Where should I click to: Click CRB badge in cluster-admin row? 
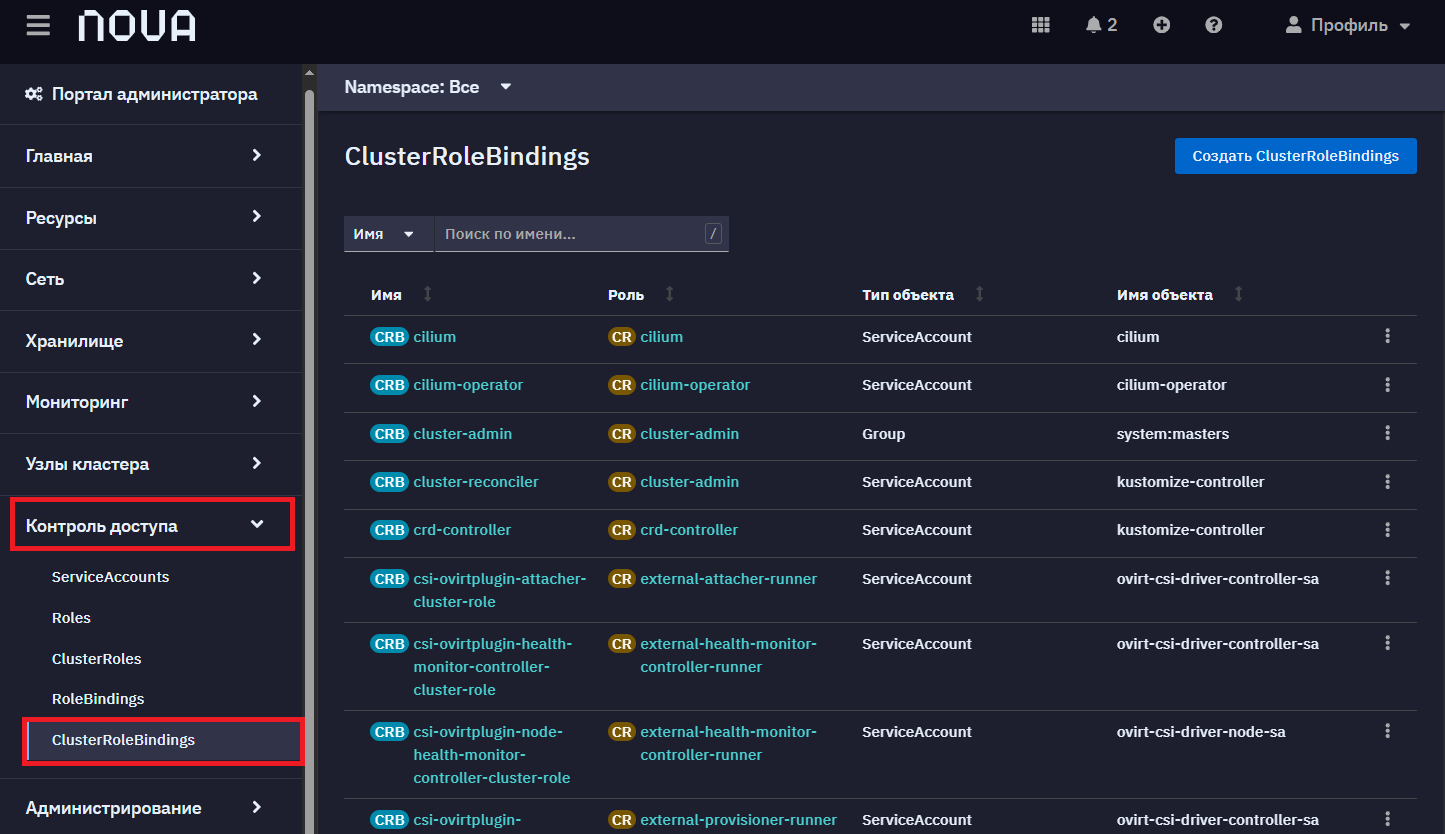click(x=389, y=434)
